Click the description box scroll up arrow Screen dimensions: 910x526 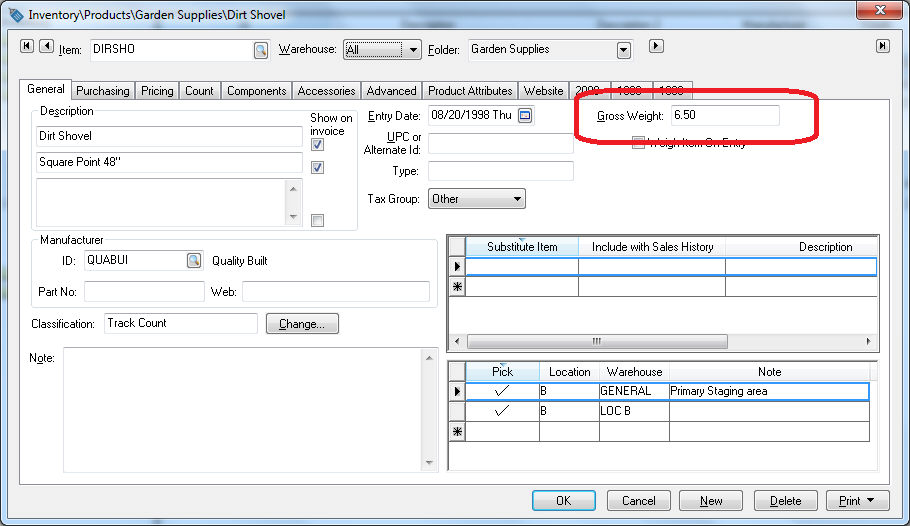[x=293, y=189]
